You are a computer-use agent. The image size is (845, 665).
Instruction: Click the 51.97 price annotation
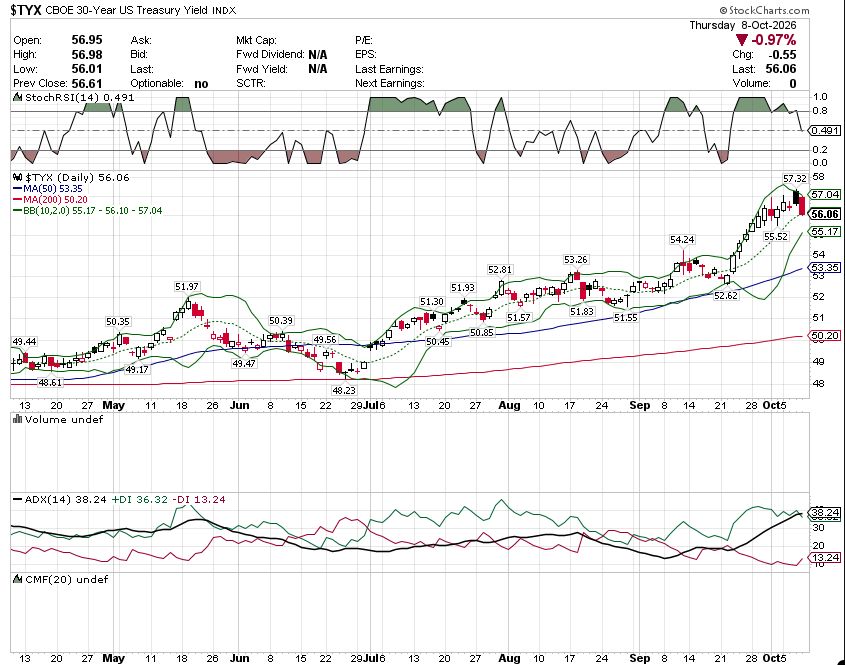186,287
